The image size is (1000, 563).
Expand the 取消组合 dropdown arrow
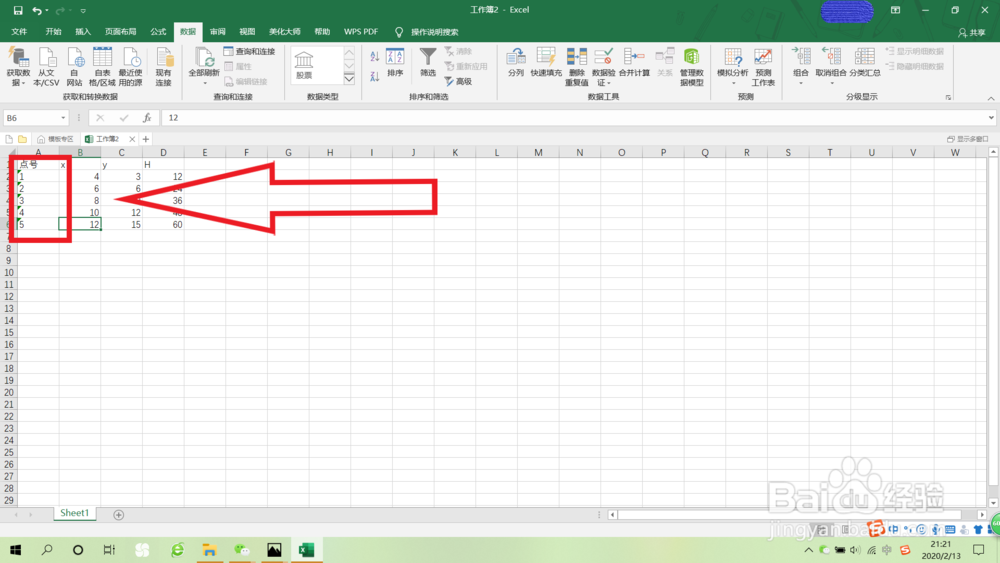tap(832, 83)
